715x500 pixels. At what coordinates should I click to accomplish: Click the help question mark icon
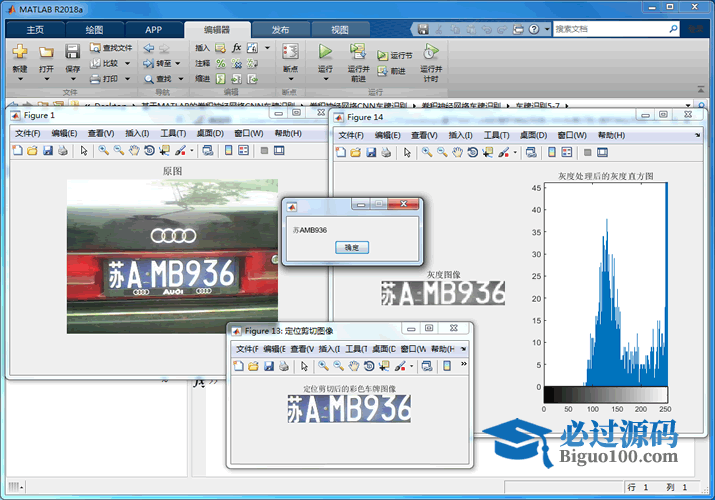(x=534, y=29)
